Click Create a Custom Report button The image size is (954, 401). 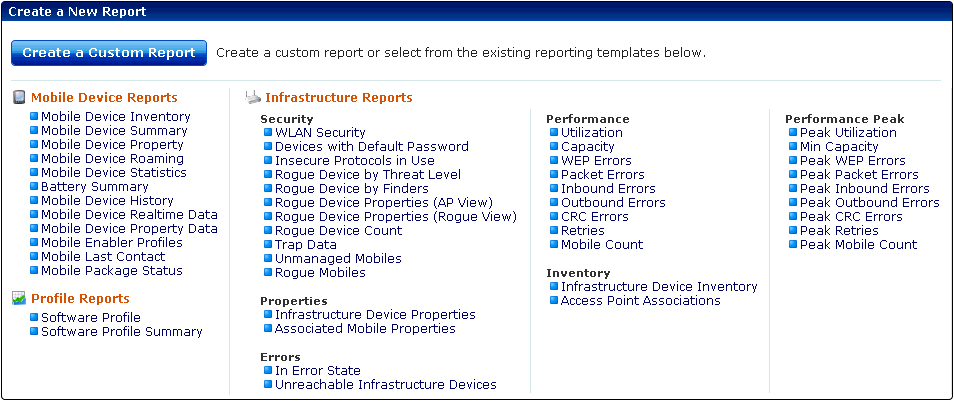tap(109, 53)
